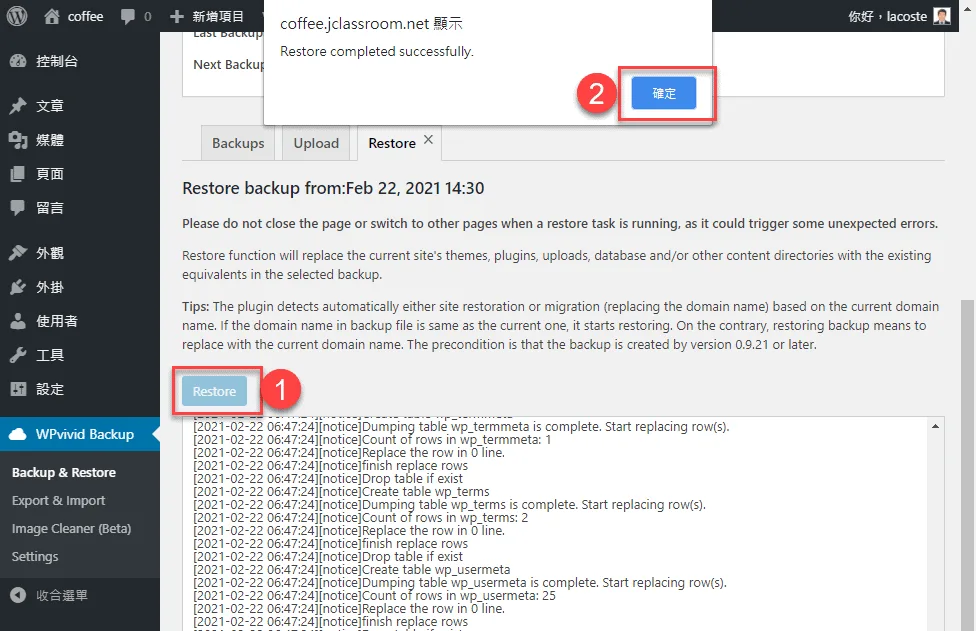Click log line 'Create table wp_terms'

[341, 492]
